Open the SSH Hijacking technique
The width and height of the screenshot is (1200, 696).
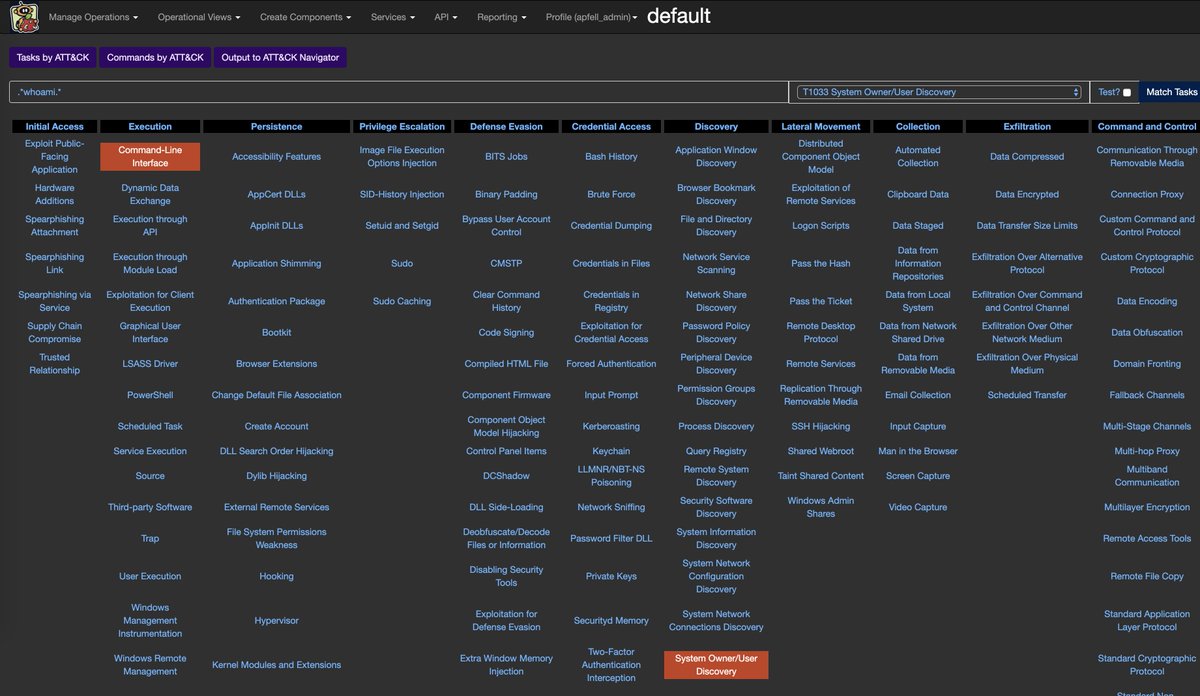point(821,426)
